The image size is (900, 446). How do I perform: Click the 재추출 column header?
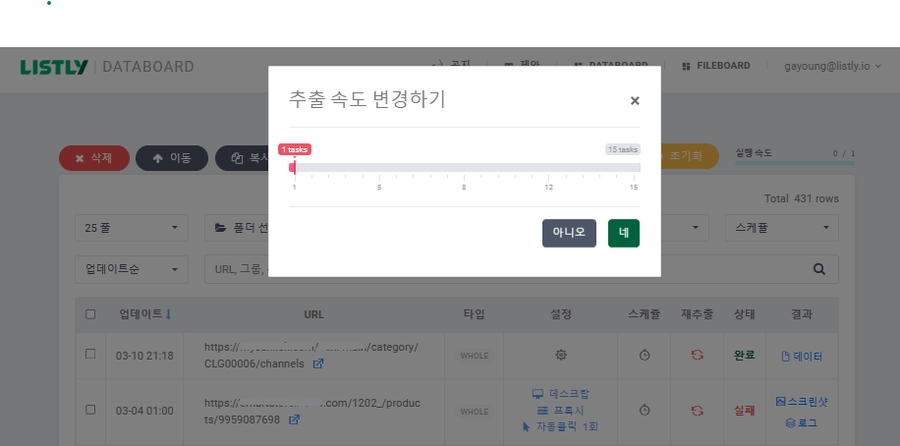point(697,315)
